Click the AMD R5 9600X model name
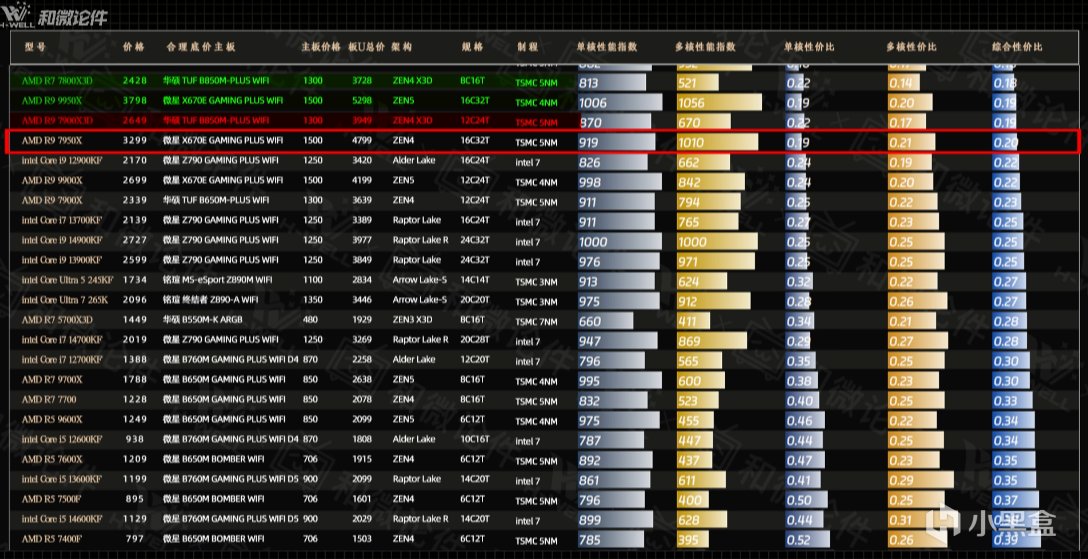This screenshot has height=559, width=1088. click(51, 420)
